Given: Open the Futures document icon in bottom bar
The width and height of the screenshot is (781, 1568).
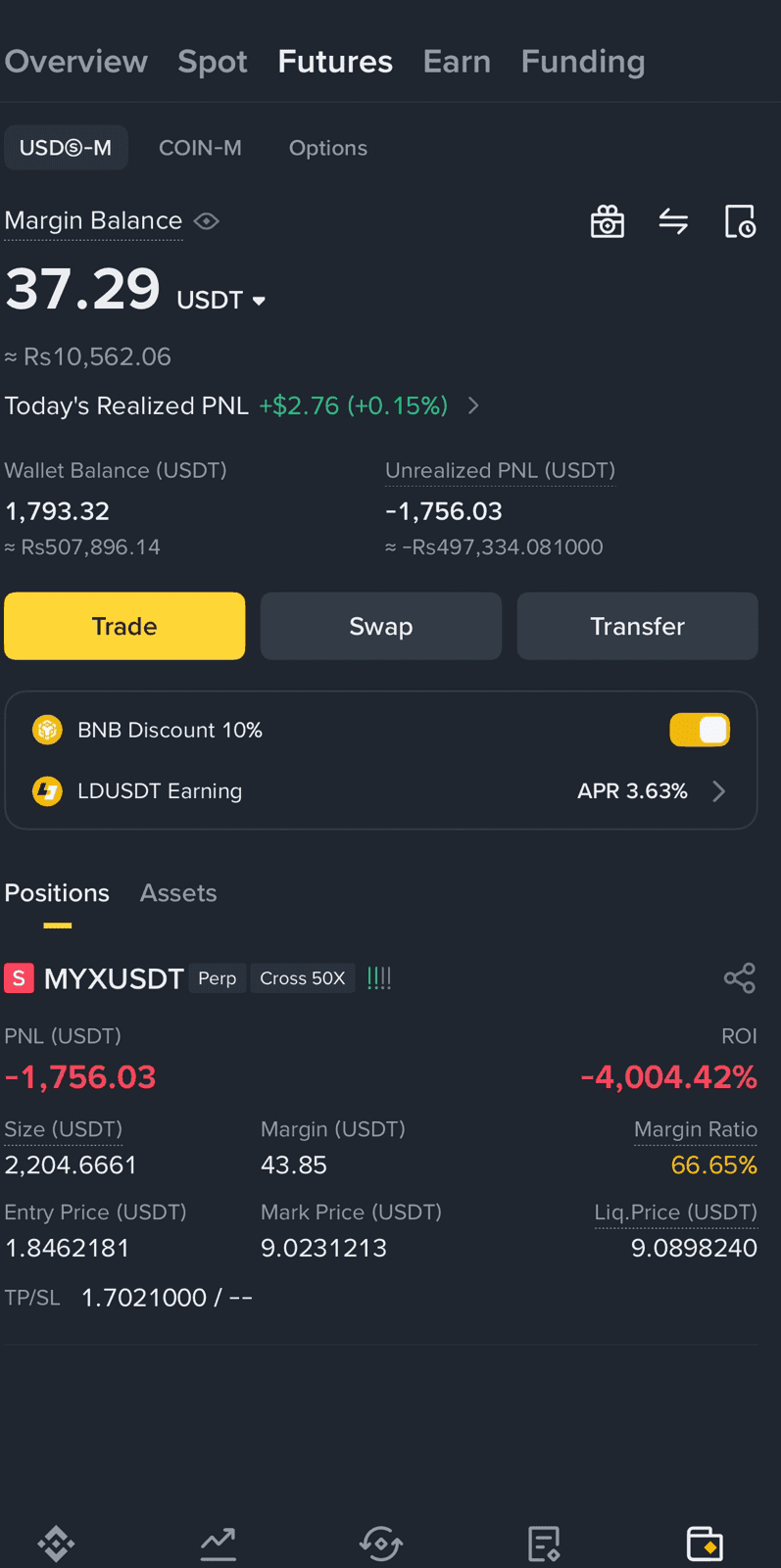Looking at the screenshot, I should tap(544, 1544).
